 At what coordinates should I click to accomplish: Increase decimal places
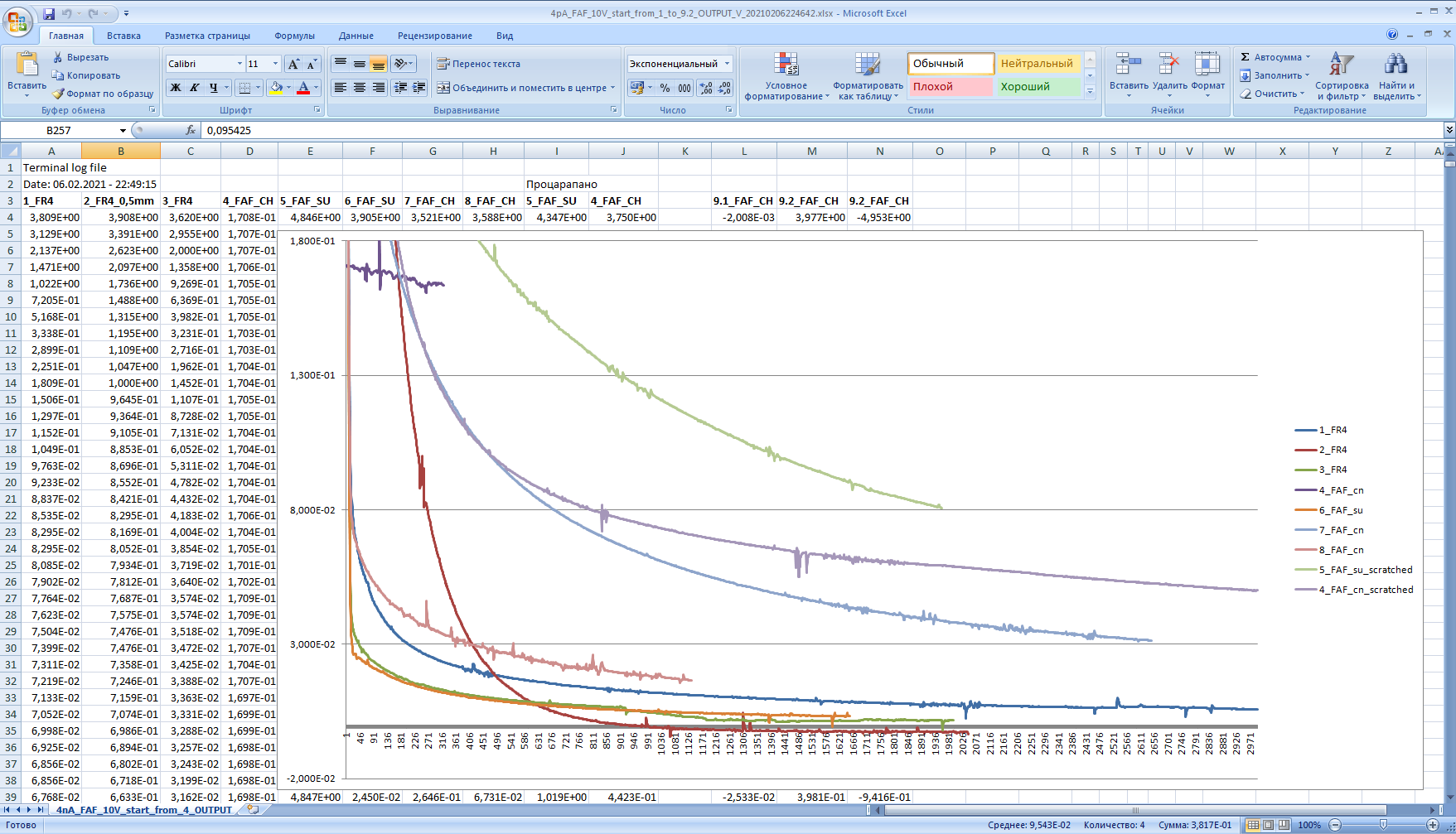pos(706,87)
